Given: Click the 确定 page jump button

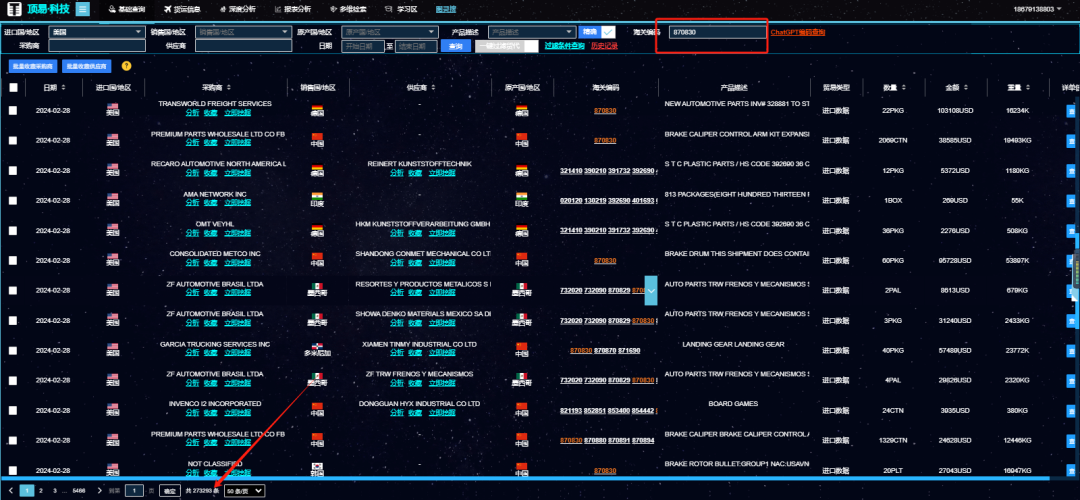Looking at the screenshot, I should pyautogui.click(x=169, y=490).
